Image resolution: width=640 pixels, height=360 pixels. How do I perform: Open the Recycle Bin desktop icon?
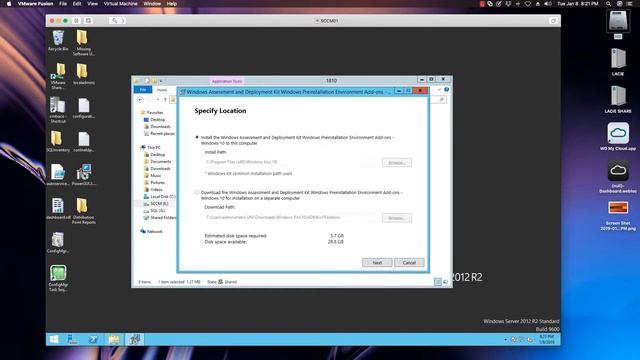58,40
